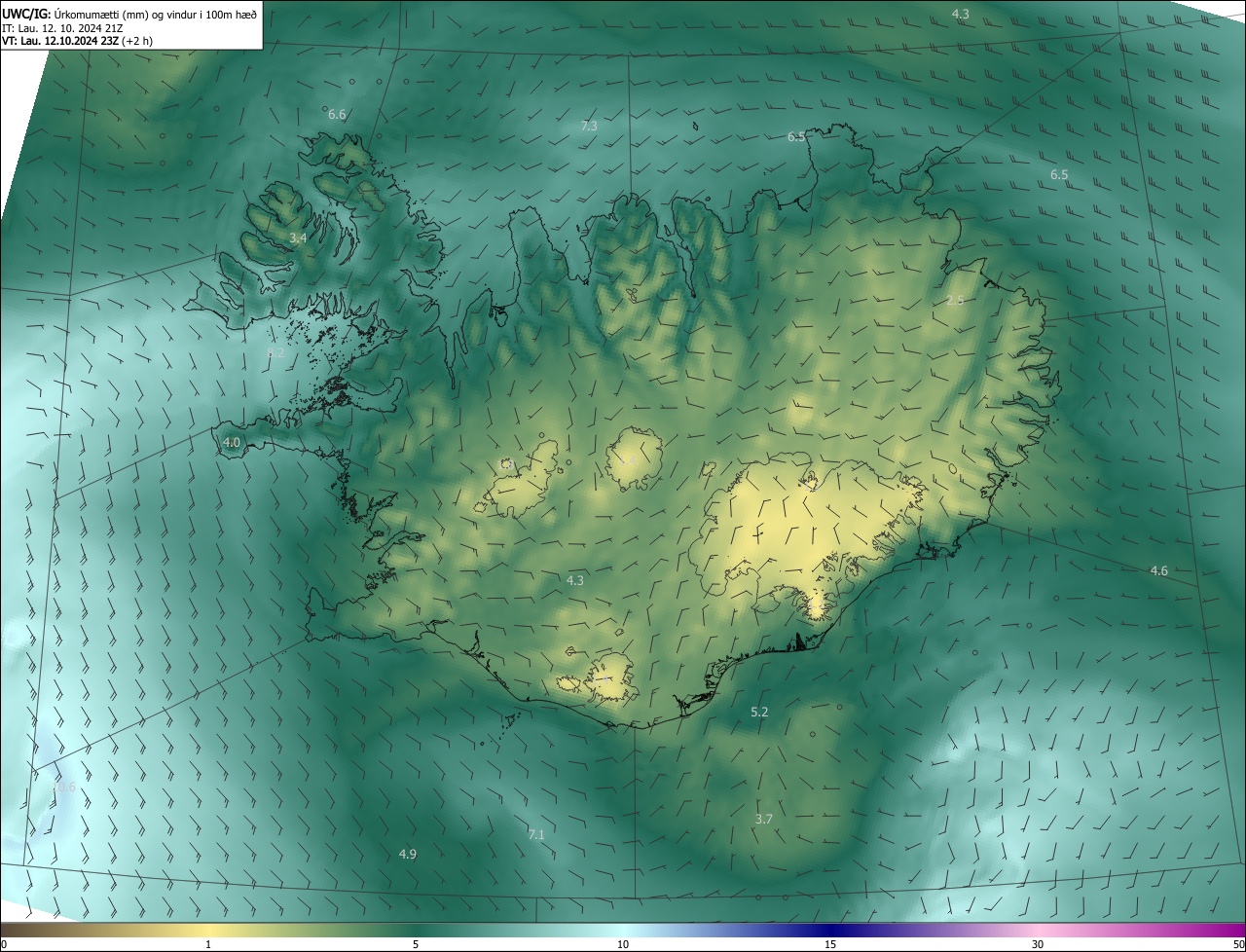The width and height of the screenshot is (1246, 952).
Task: Click the 4.3 value at the map's upper edge
Action: point(960,14)
